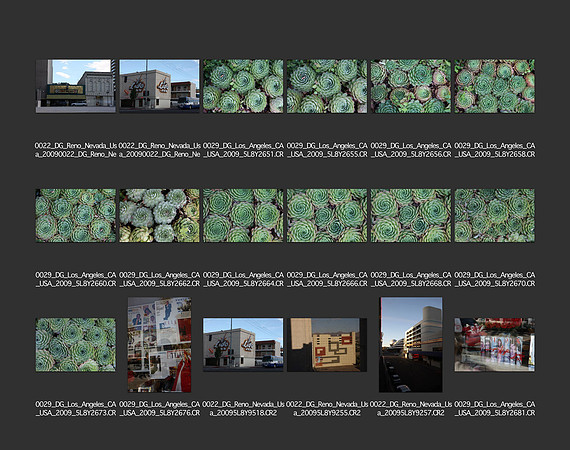Open the geometric wall mural photo 5L8Y9255

point(327,345)
